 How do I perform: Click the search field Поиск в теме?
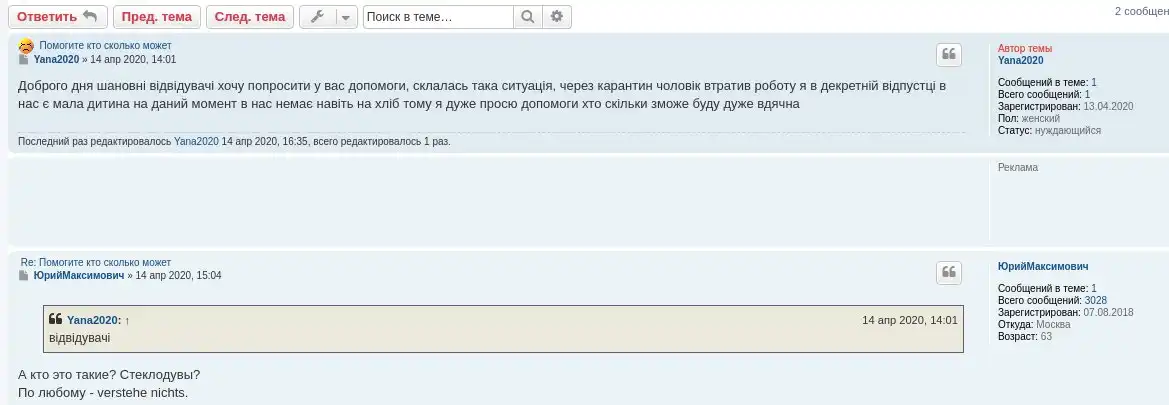click(438, 17)
